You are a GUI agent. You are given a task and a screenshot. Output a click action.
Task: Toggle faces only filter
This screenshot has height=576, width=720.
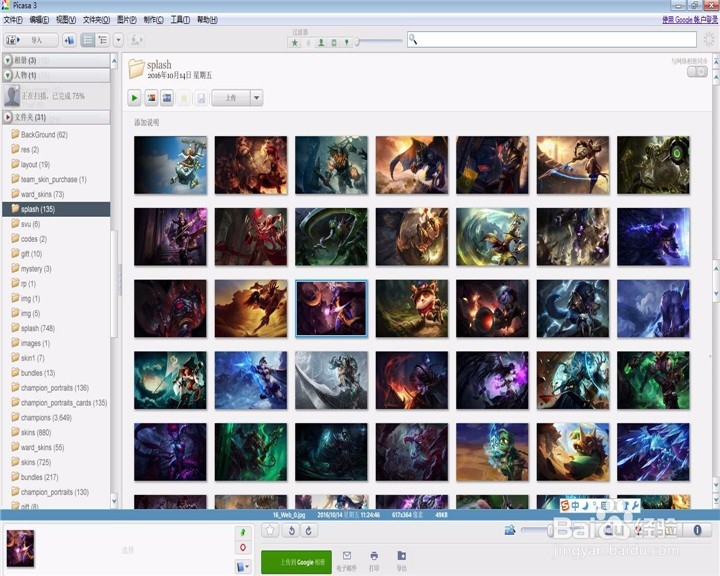pyautogui.click(x=321, y=43)
